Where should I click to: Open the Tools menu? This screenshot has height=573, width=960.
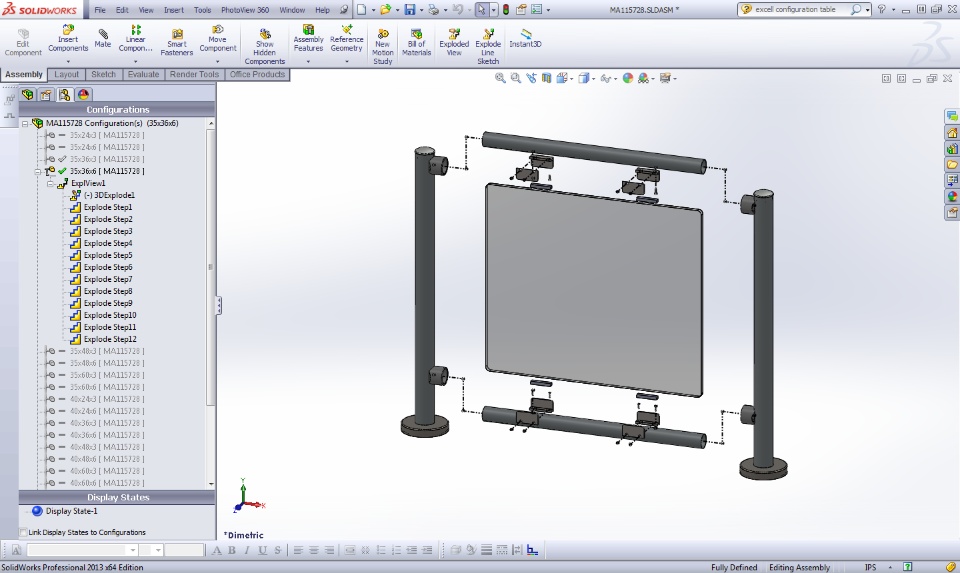[202, 10]
